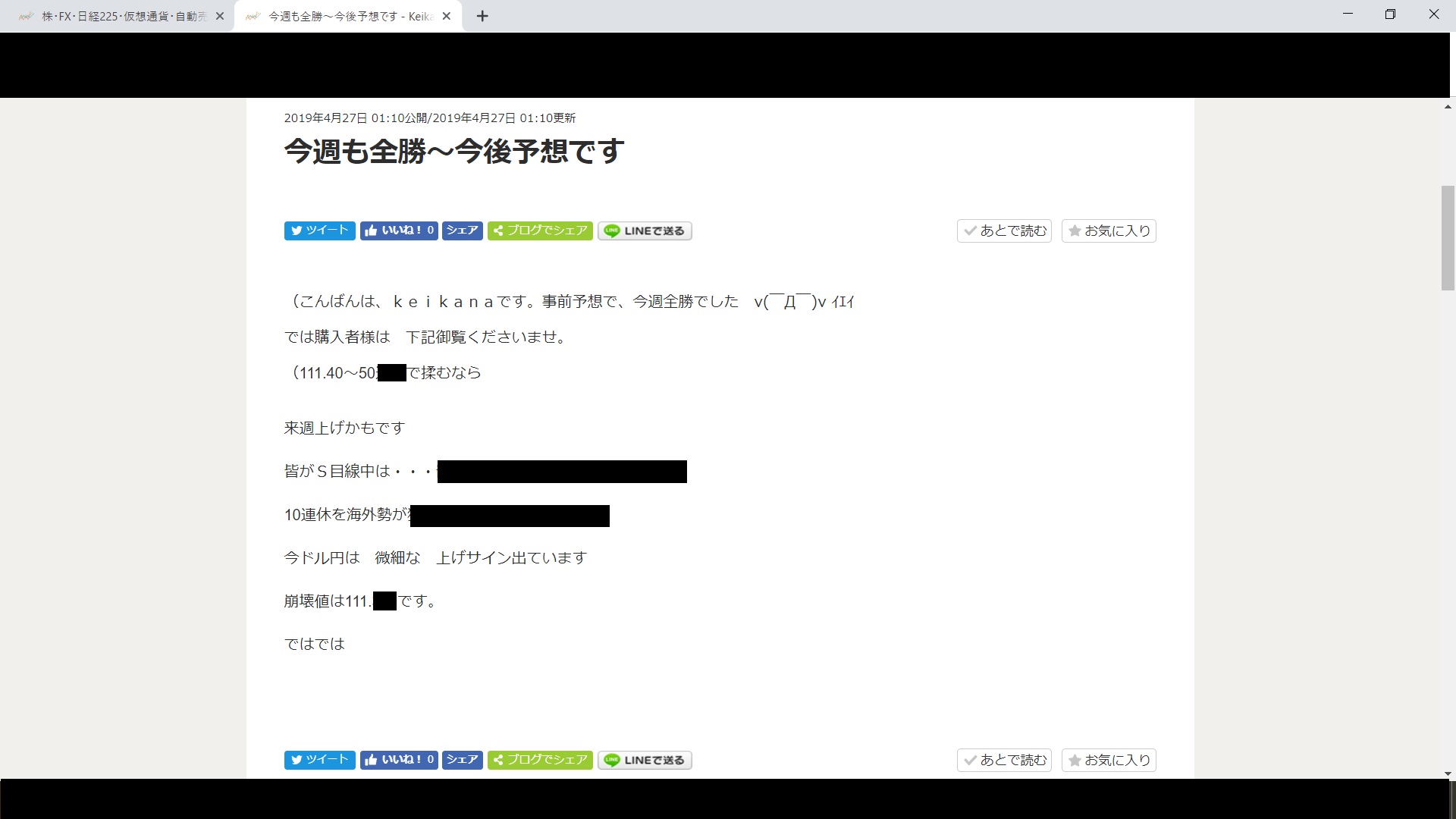The height and width of the screenshot is (819, 1456).
Task: Send via top LINEで送る button
Action: [x=645, y=231]
